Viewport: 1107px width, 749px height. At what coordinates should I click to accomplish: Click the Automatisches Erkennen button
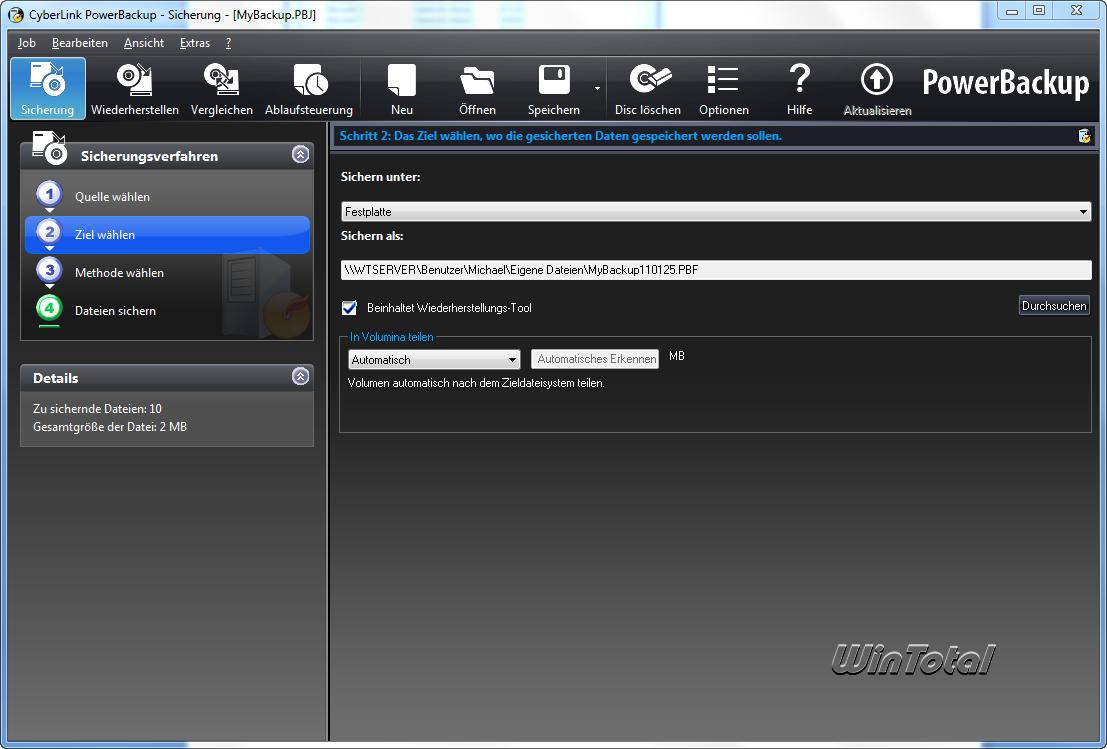(595, 359)
